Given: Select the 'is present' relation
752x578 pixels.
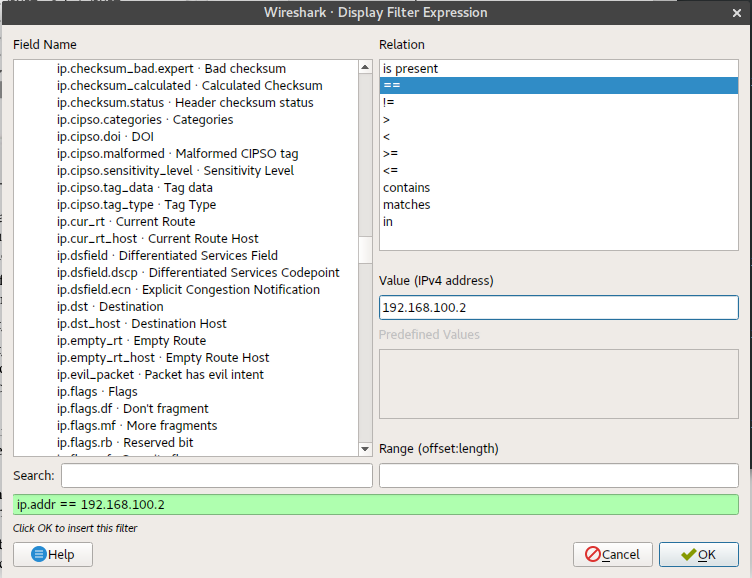Looking at the screenshot, I should [410, 69].
